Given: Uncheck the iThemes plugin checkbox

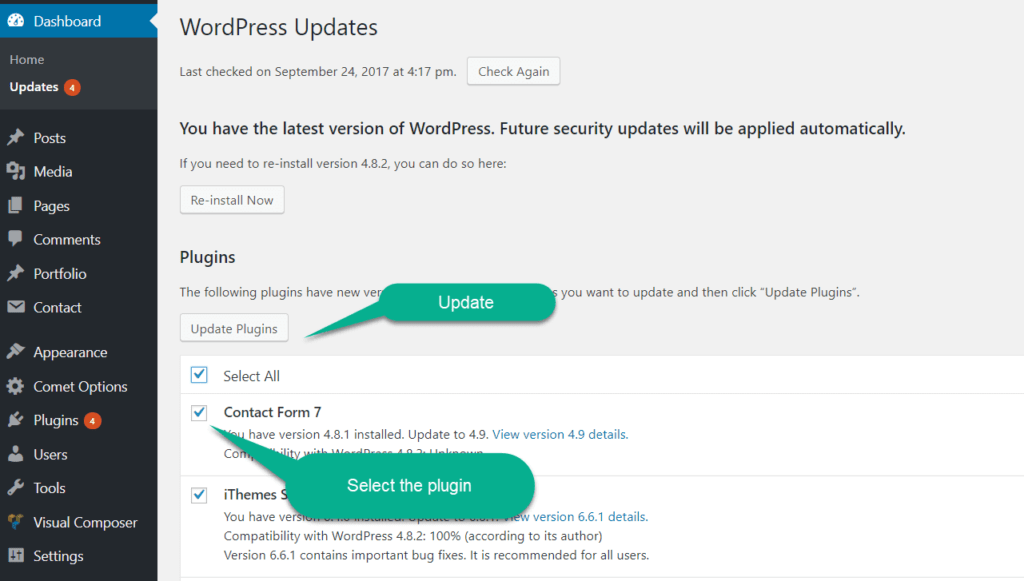Looking at the screenshot, I should click(x=199, y=495).
